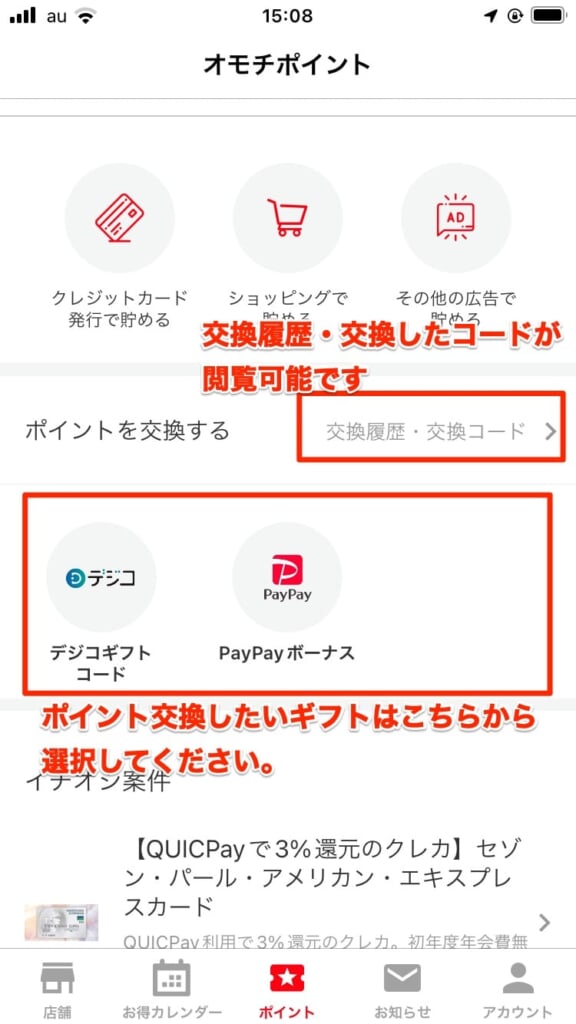Tap the Saison Pearl Amex card thumbnail
This screenshot has height=1024, width=576.
[61, 922]
